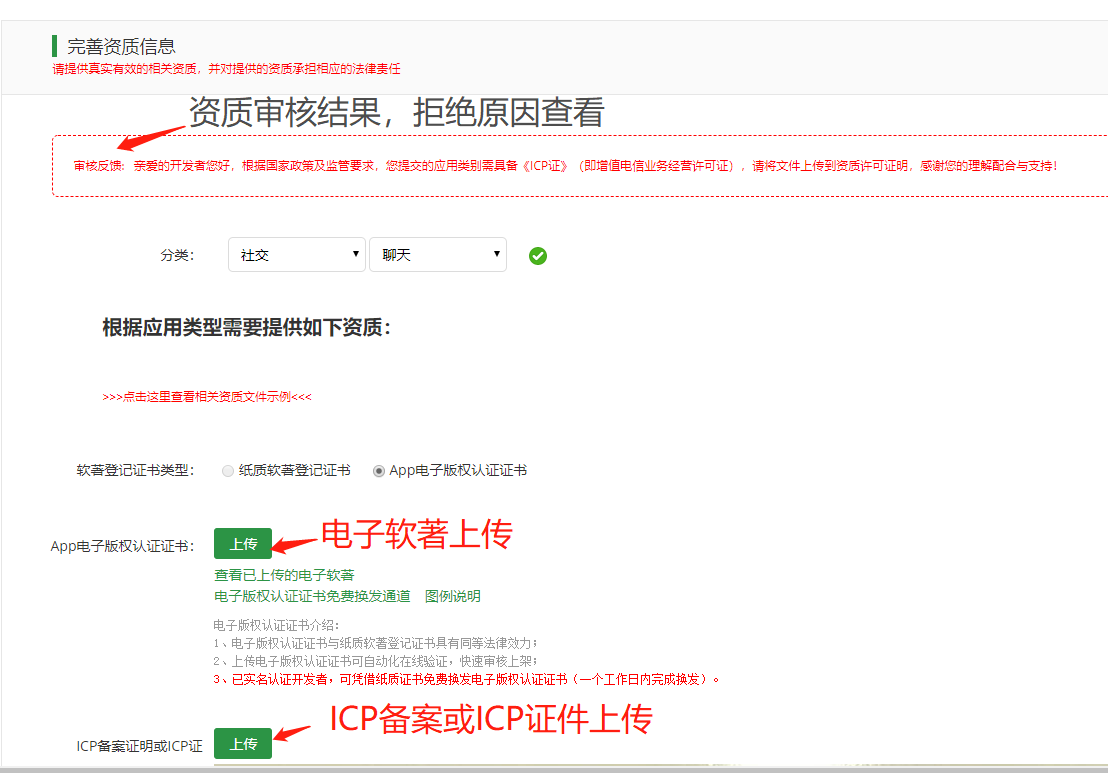The image size is (1108, 773).
Task: Open the 社交 category dropdown
Action: (x=297, y=254)
